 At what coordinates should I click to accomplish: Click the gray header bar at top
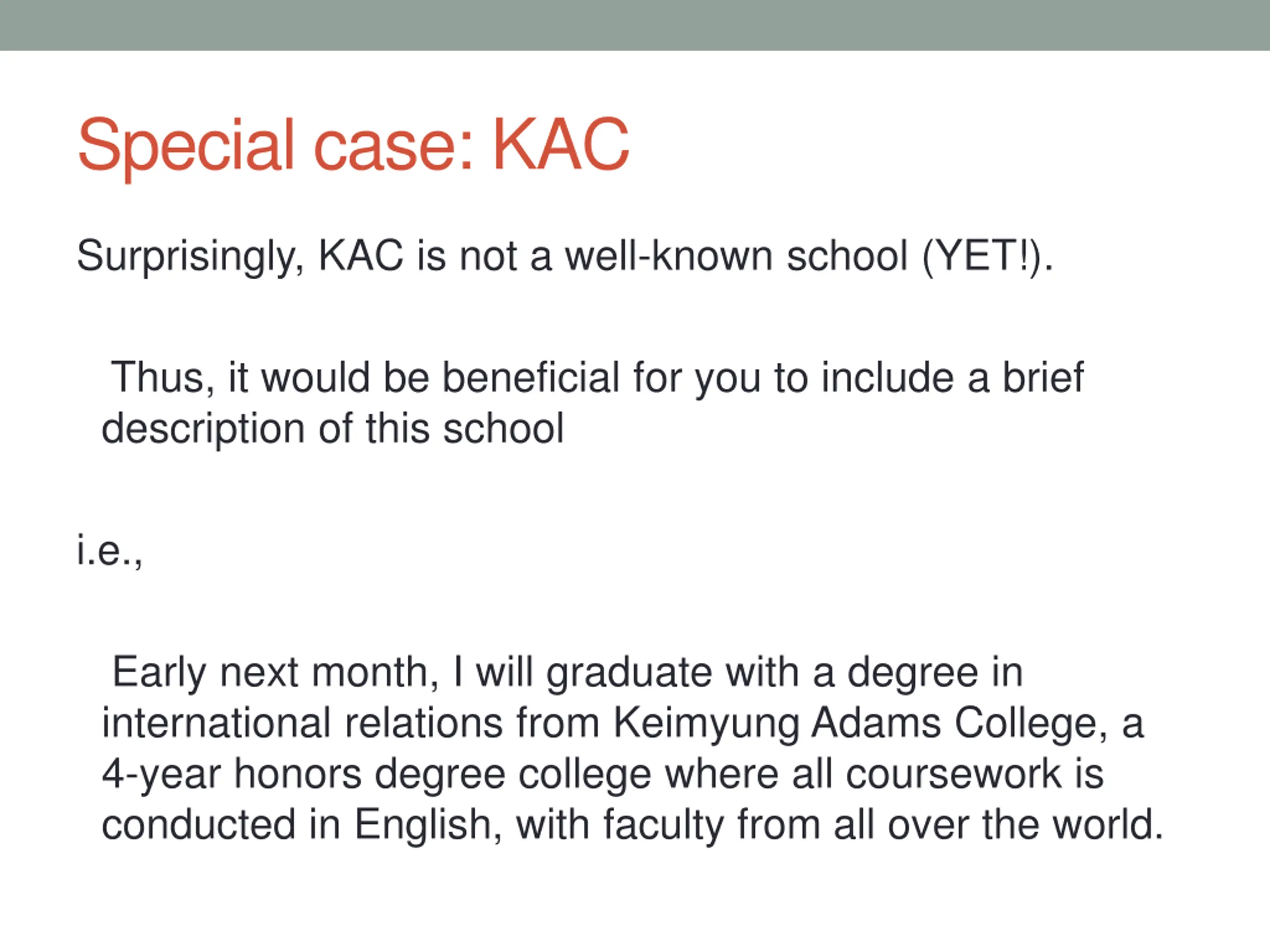pos(635,25)
